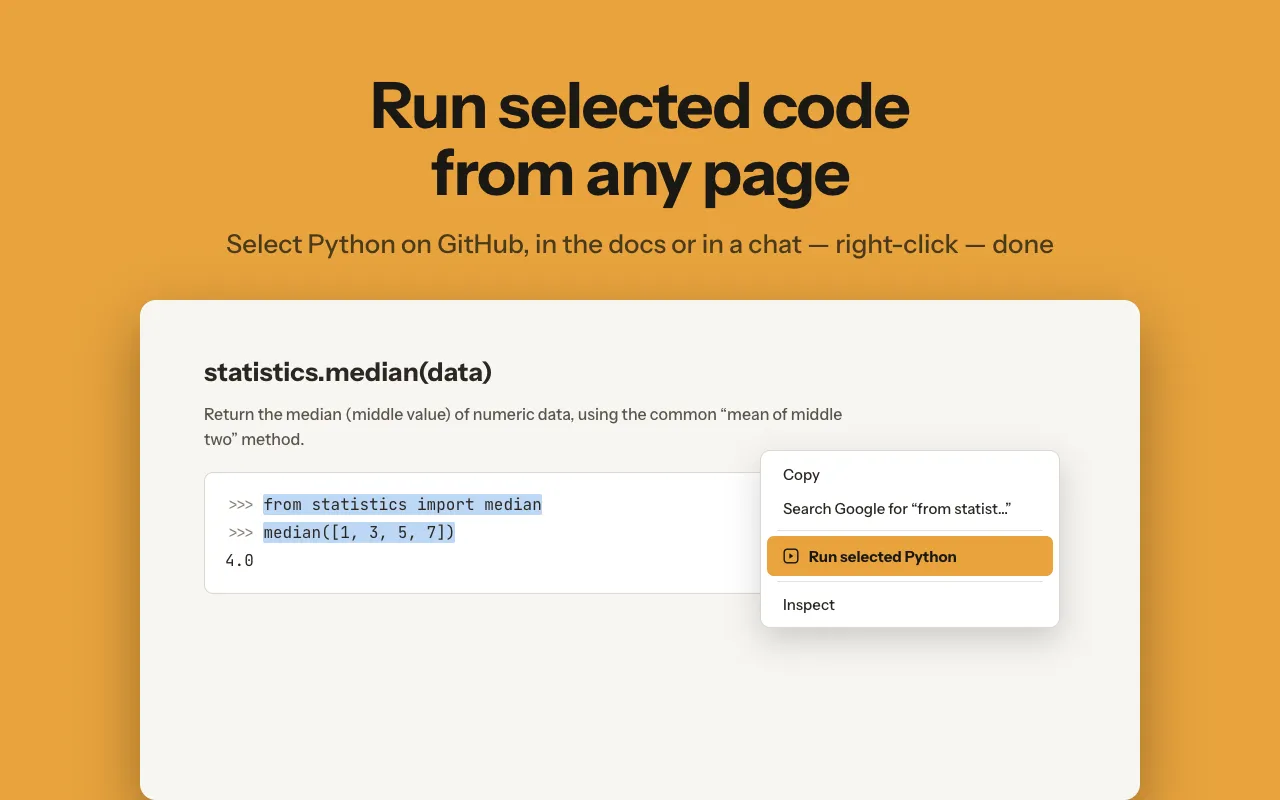The width and height of the screenshot is (1280, 800).
Task: Click the "Return the median" description paragraph
Action: click(x=523, y=427)
